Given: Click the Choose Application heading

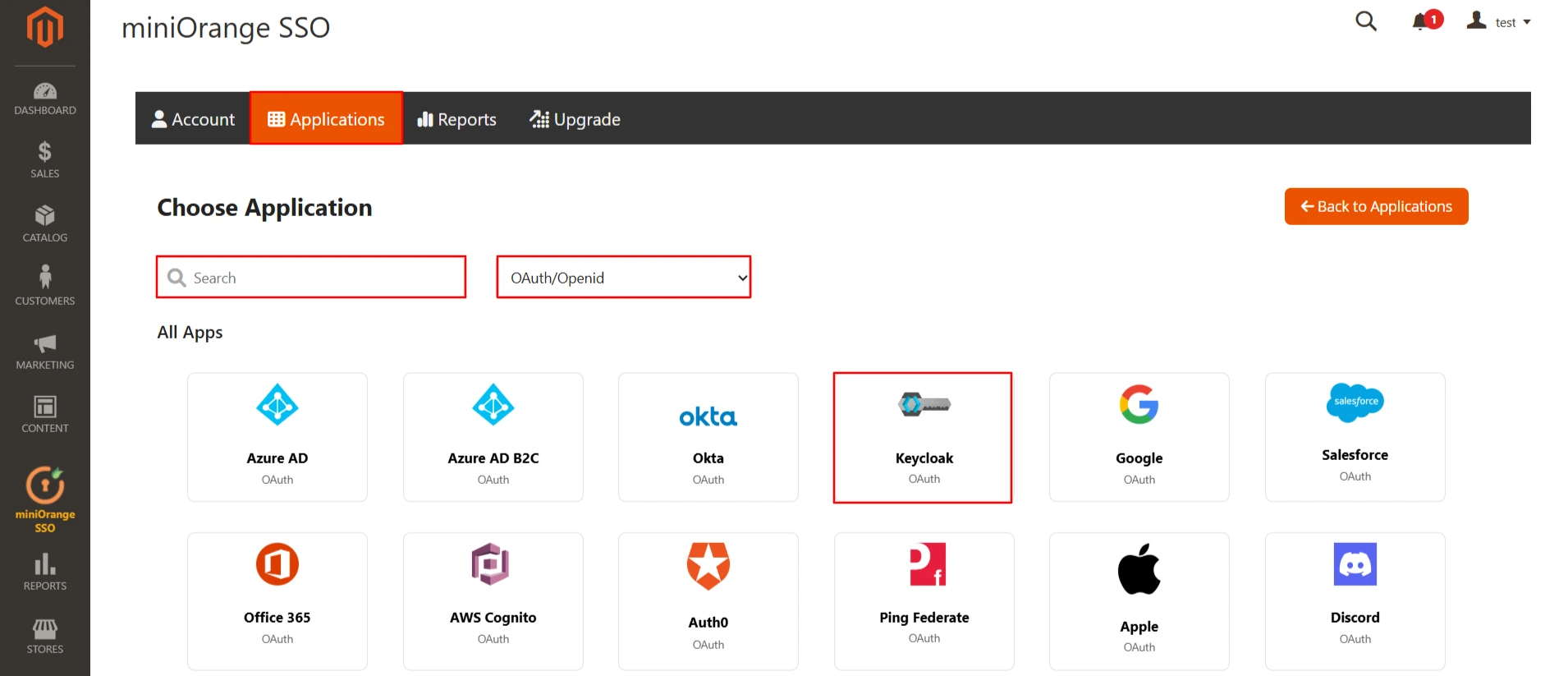Looking at the screenshot, I should pos(264,208).
